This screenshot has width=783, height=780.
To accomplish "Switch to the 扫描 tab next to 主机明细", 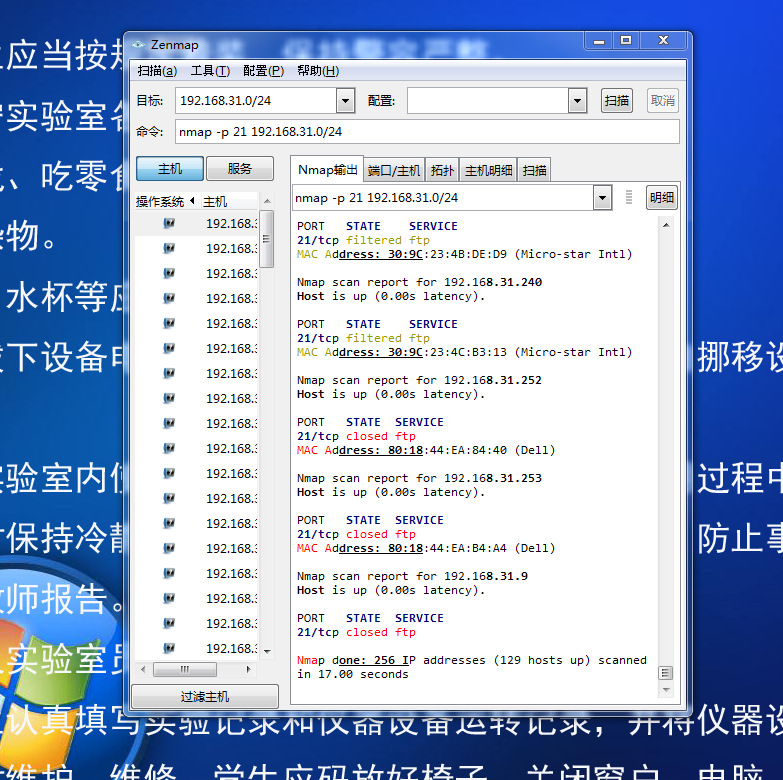I will coord(534,171).
